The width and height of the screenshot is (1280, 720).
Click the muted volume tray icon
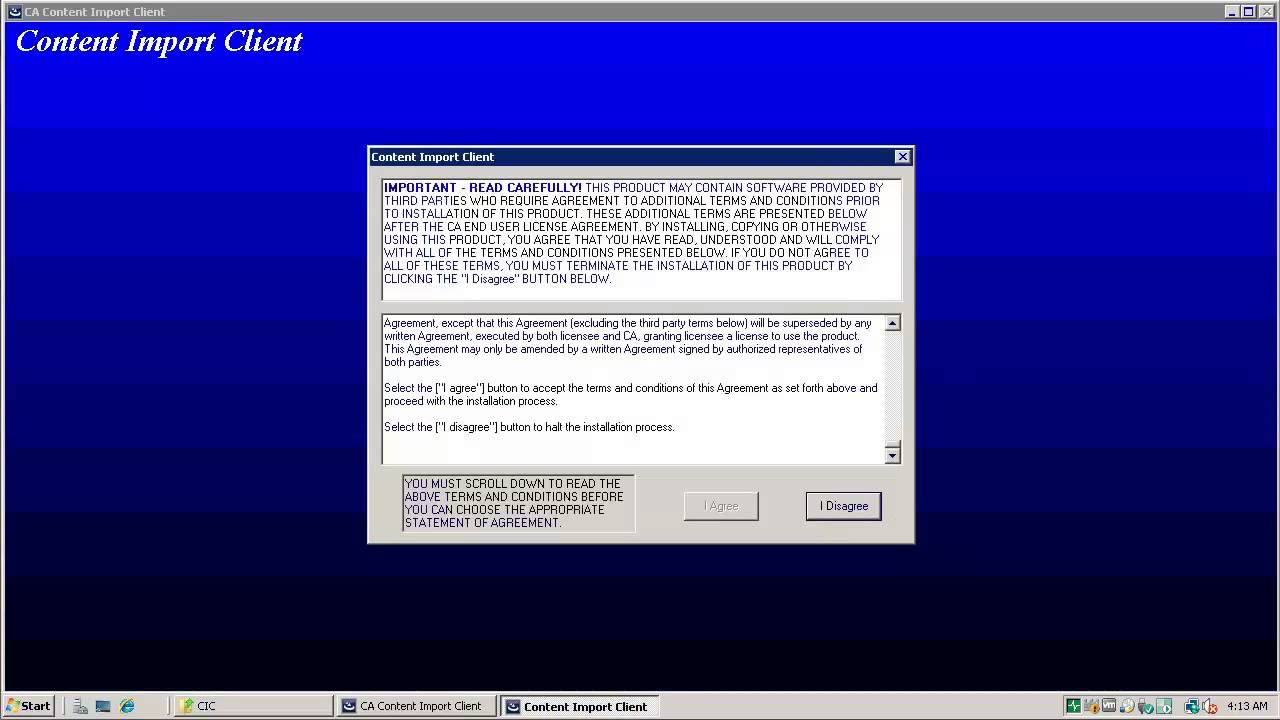click(1210, 706)
